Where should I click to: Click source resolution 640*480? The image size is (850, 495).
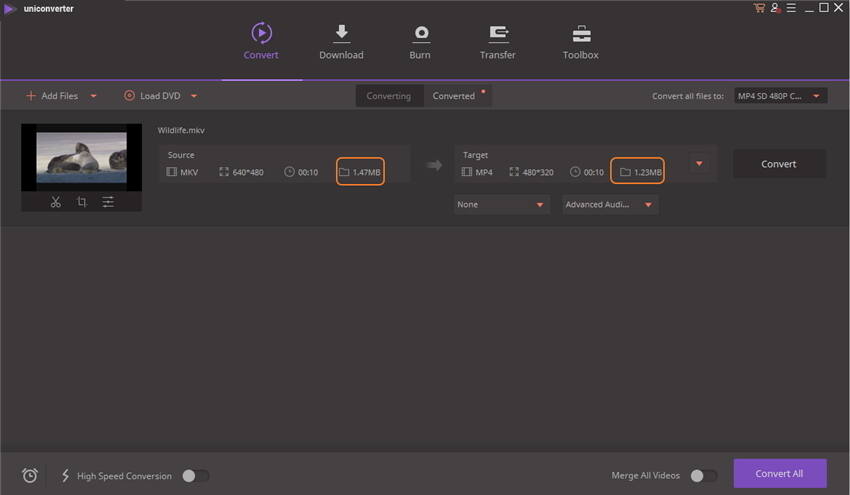coord(241,172)
